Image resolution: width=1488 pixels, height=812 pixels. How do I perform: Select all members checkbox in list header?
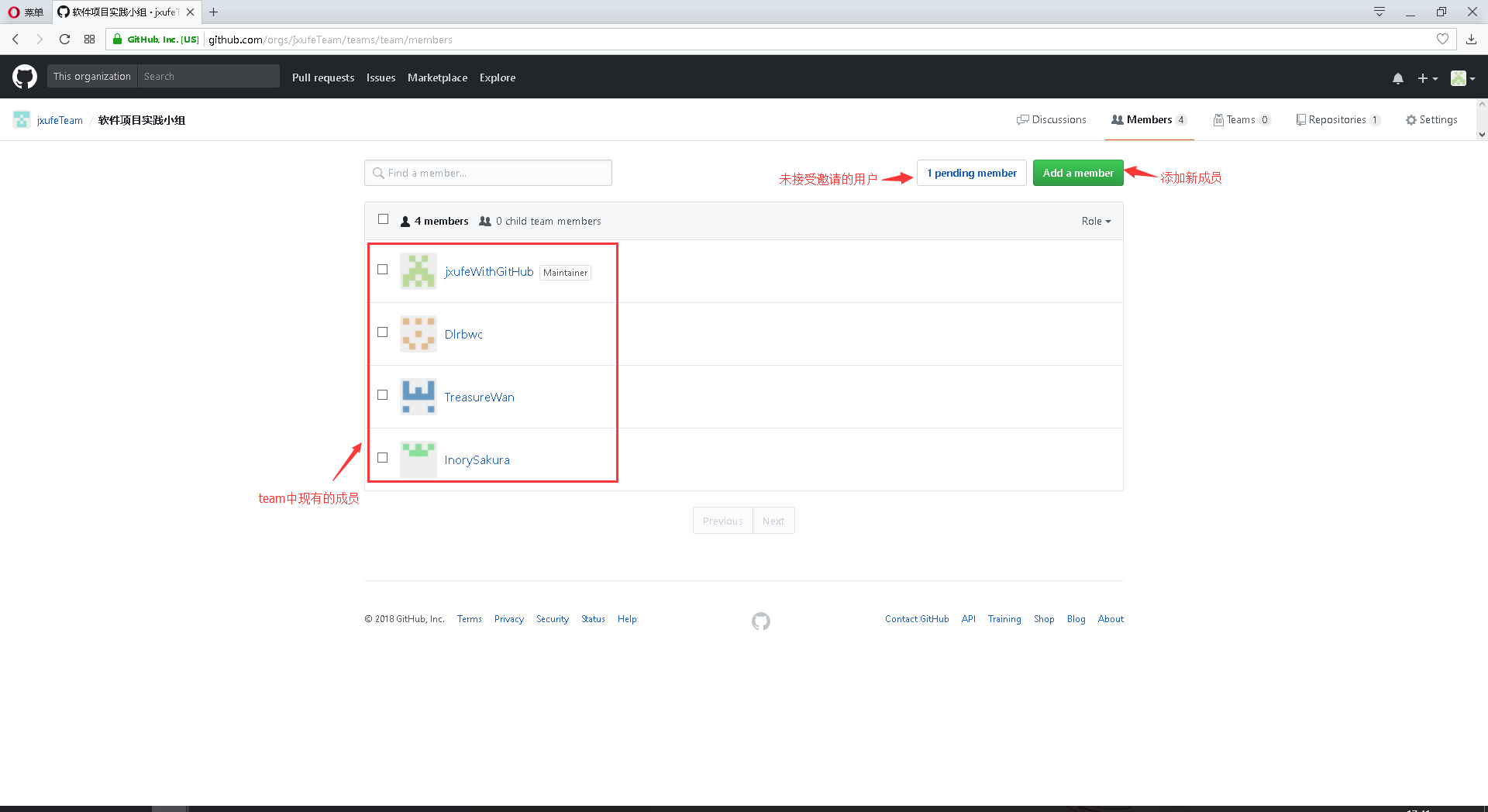tap(383, 219)
